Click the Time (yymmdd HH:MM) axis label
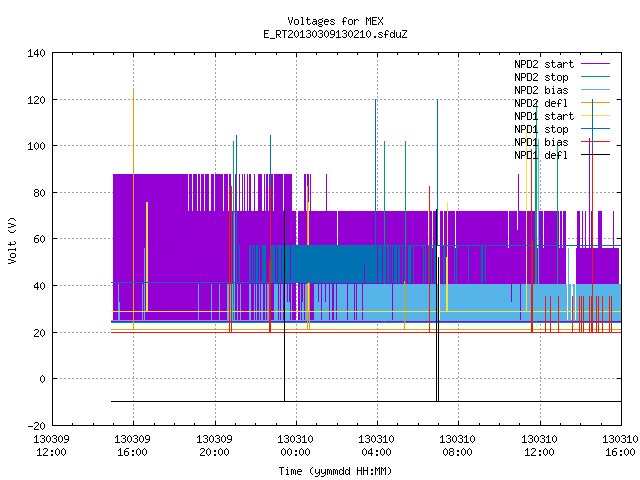The image size is (640, 480). [x=335, y=471]
